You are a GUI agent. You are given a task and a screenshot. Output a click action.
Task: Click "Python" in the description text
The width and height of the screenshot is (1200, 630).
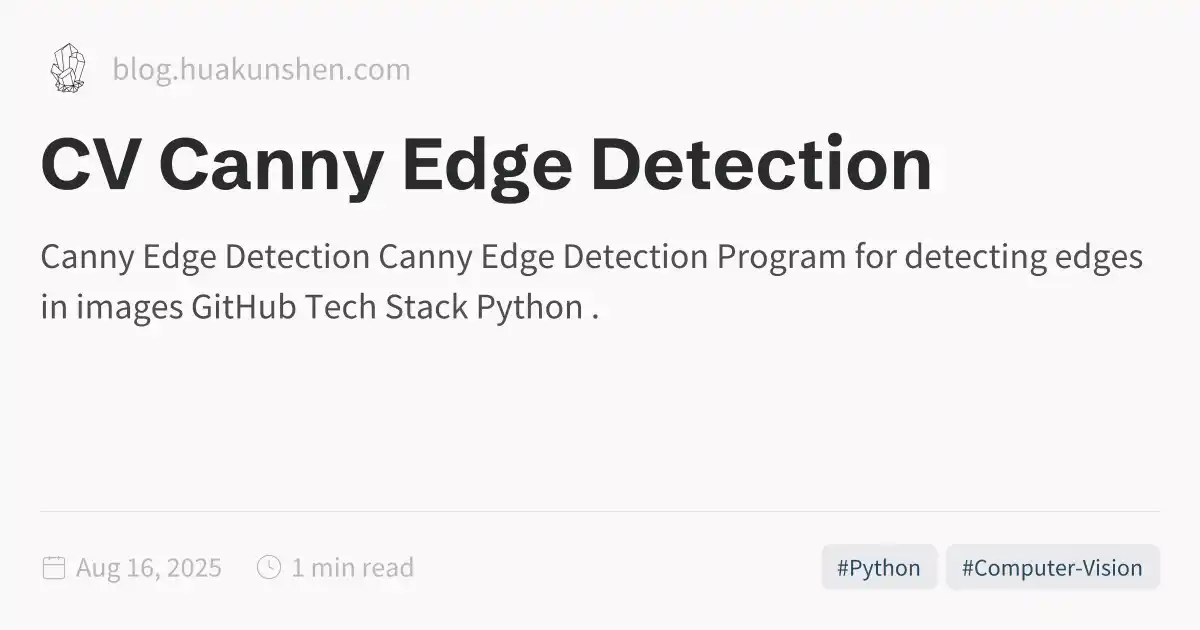528,307
